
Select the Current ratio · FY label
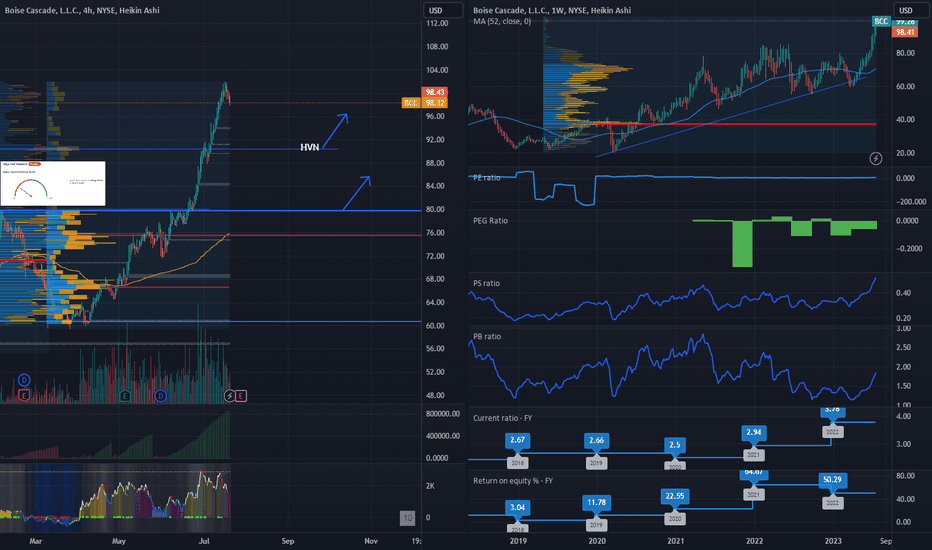tap(502, 418)
